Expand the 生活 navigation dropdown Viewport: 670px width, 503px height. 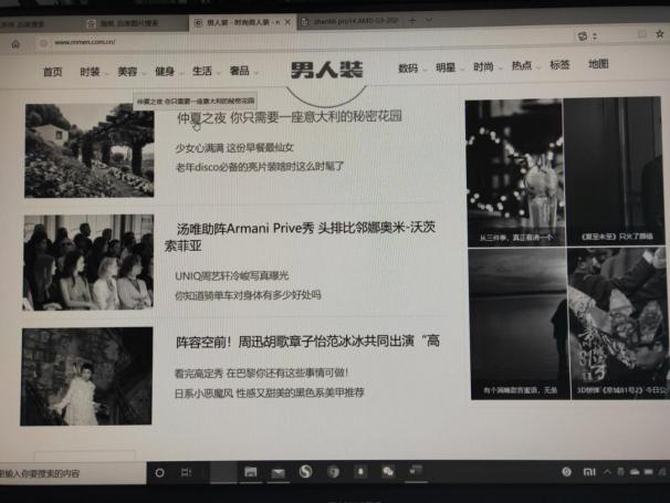(x=205, y=71)
